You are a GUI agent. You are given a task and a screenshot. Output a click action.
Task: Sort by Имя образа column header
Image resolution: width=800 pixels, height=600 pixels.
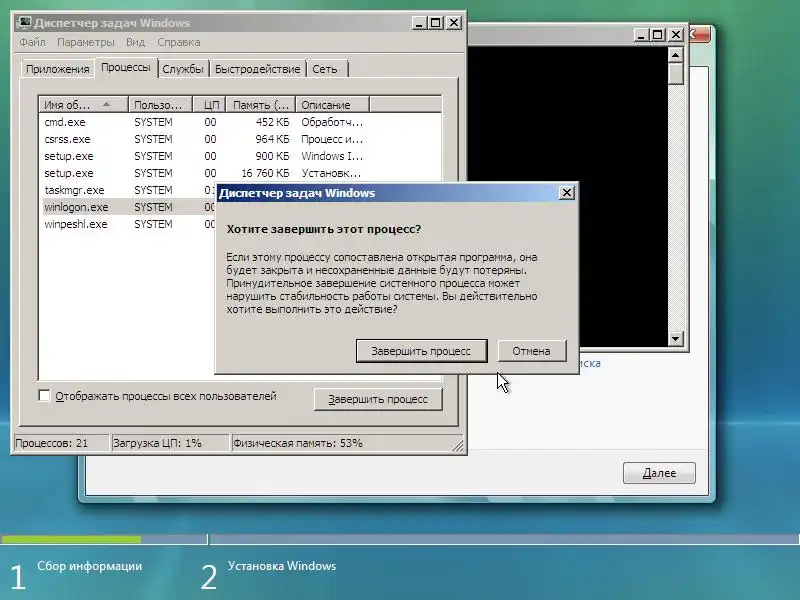(83, 105)
